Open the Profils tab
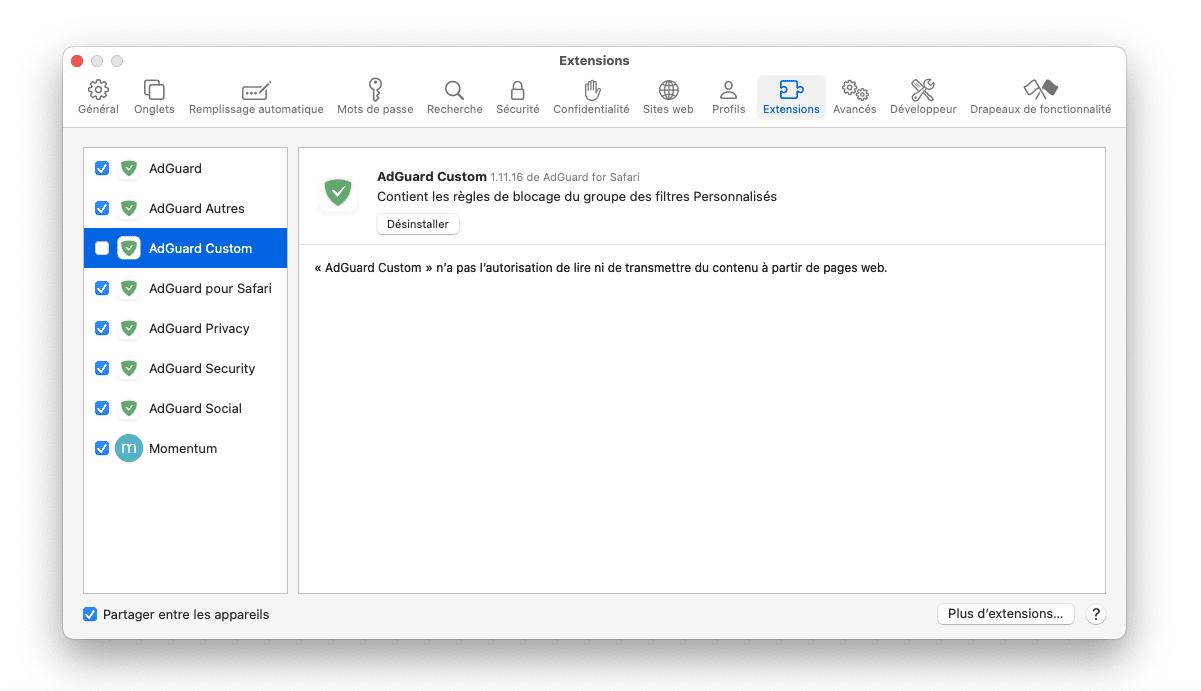This screenshot has width=1201, height=691. point(728,97)
